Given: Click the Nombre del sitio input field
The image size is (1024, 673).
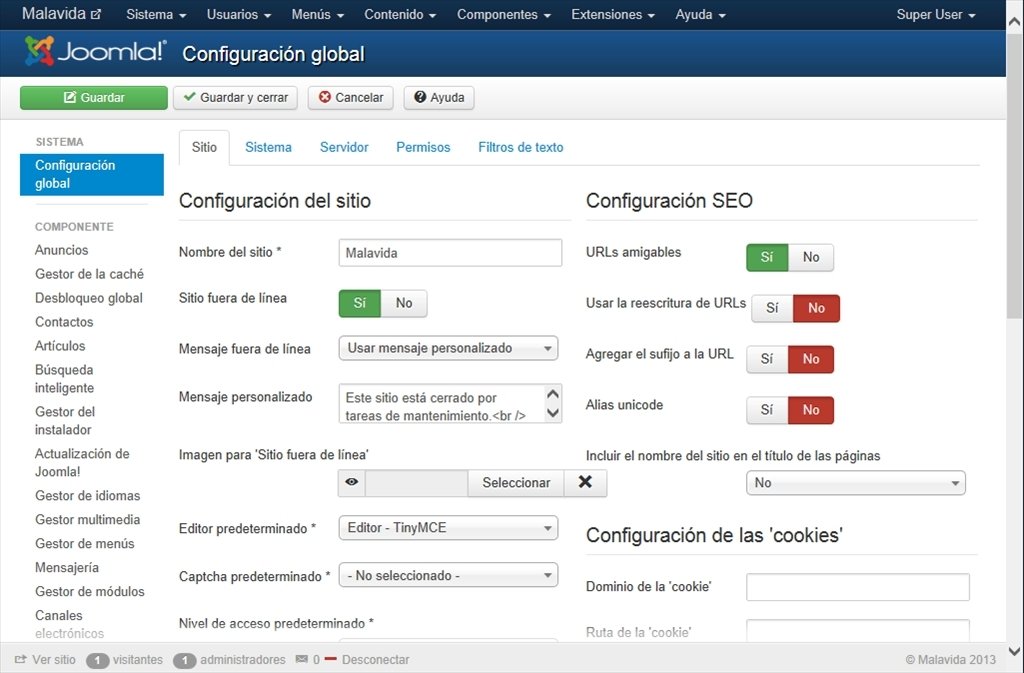Looking at the screenshot, I should 450,253.
